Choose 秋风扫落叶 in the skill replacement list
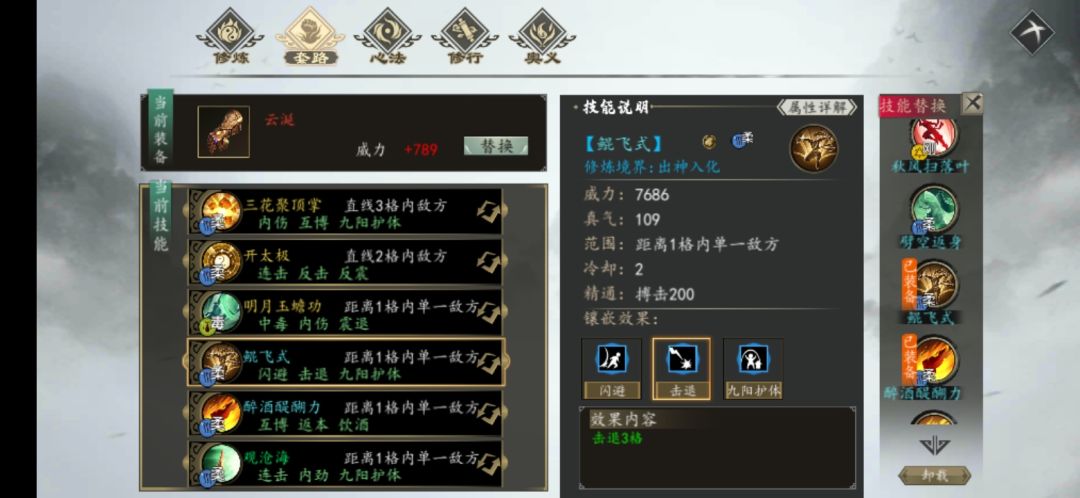 point(934,146)
